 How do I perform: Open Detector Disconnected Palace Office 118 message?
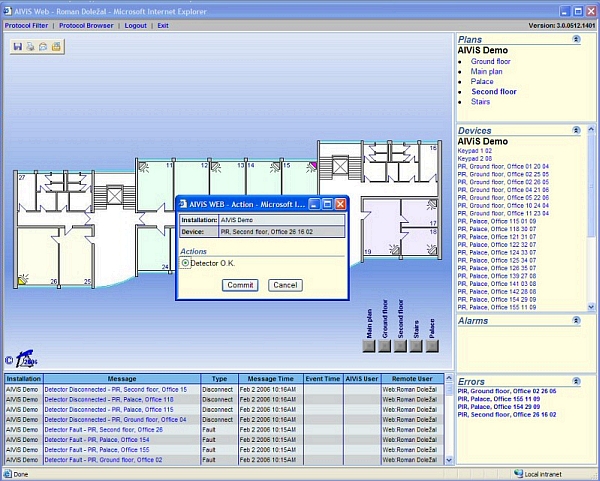pos(109,399)
